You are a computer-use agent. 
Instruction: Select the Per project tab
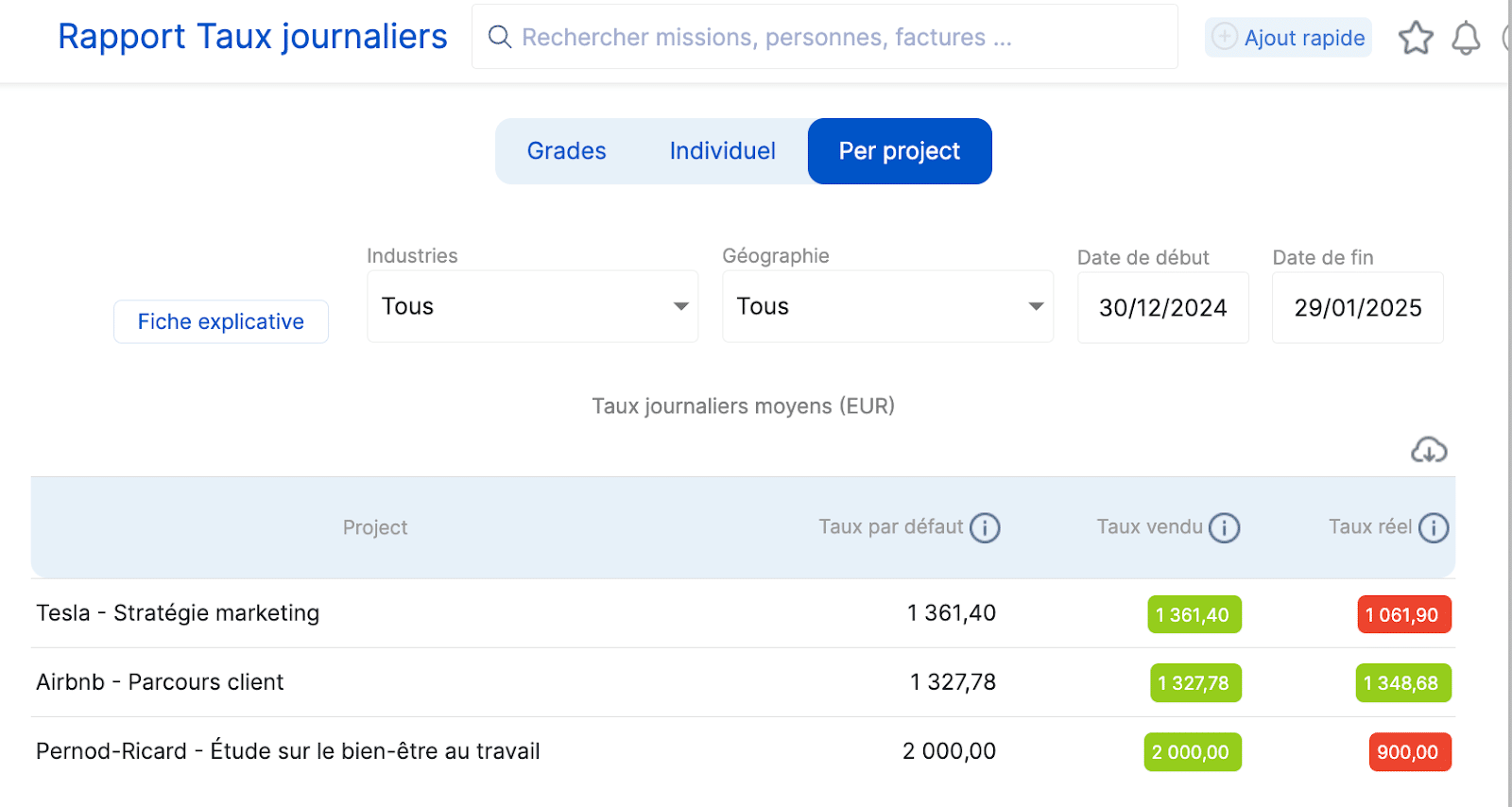(900, 151)
